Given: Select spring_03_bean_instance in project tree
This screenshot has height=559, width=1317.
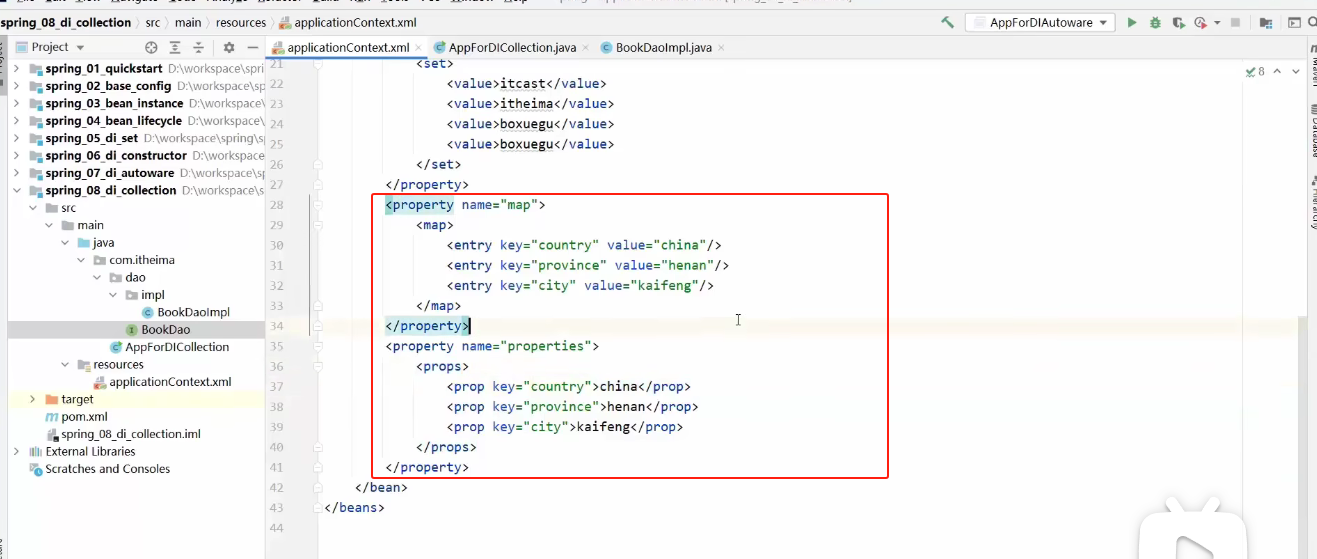Looking at the screenshot, I should [114, 103].
